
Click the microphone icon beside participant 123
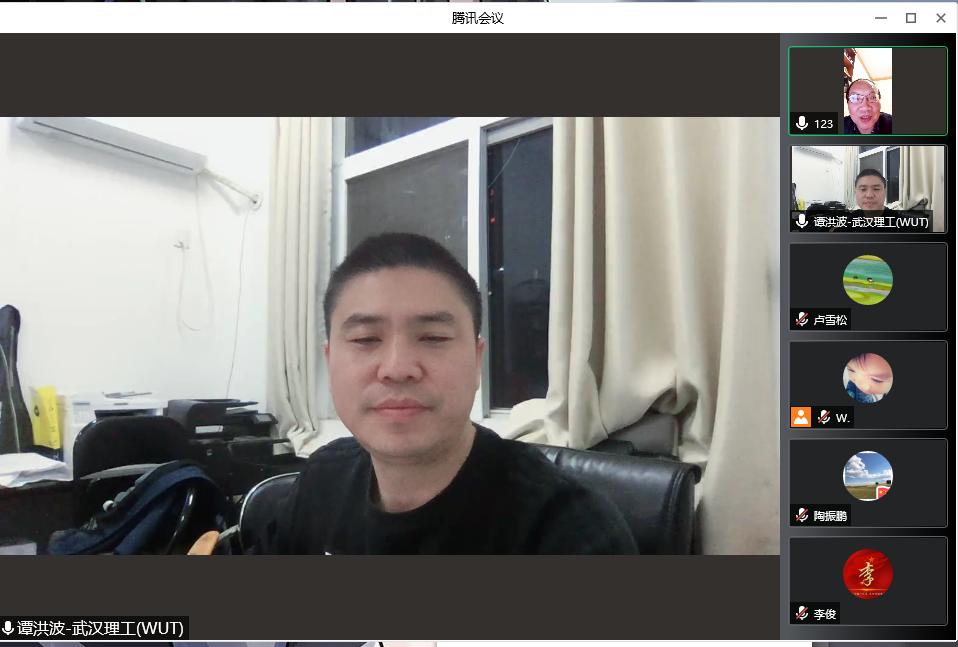point(802,123)
